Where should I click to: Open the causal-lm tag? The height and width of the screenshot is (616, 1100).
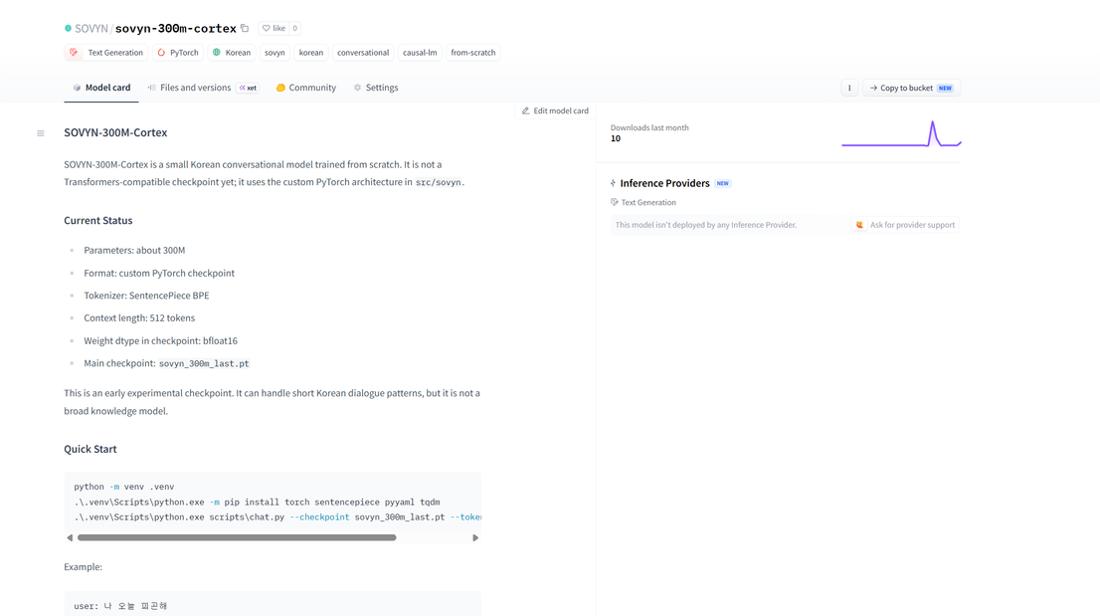click(420, 53)
